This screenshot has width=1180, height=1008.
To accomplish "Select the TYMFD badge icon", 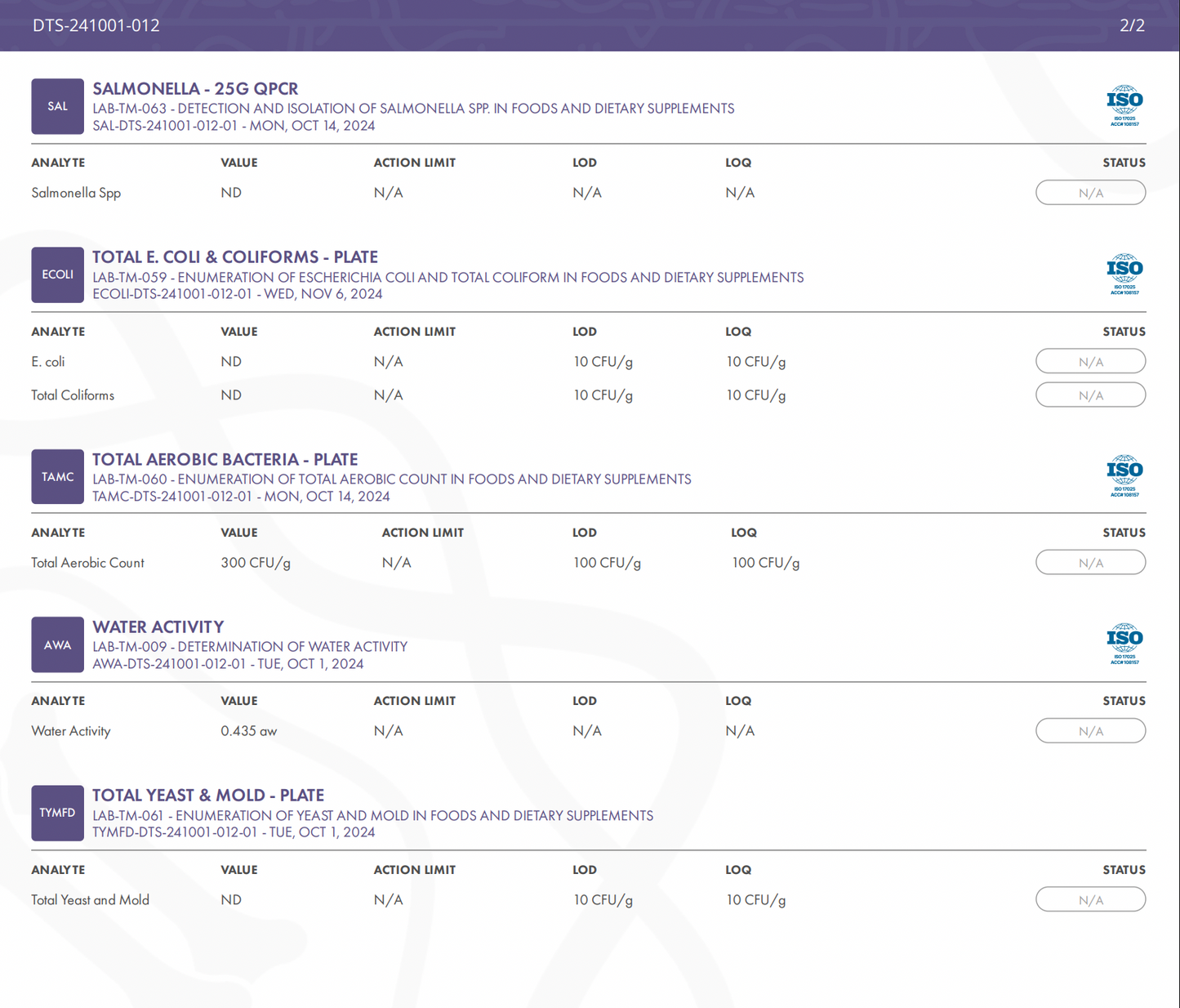I will pyautogui.click(x=57, y=814).
